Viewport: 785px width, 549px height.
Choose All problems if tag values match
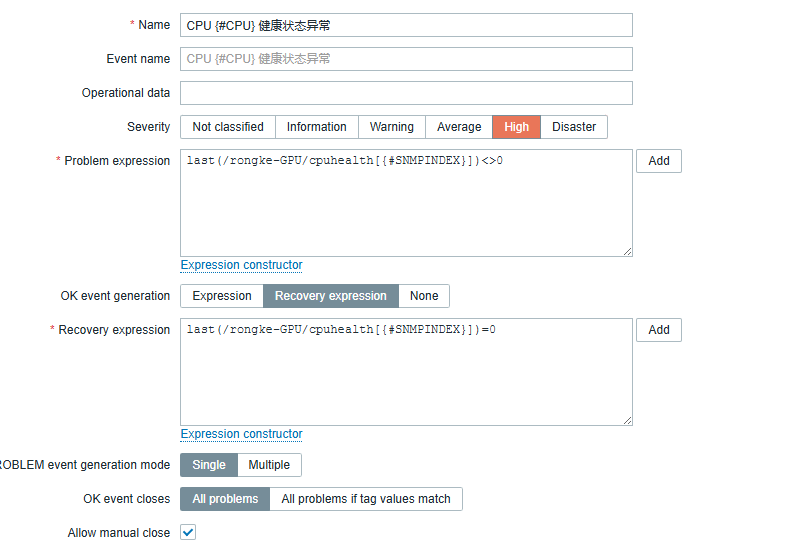click(x=366, y=499)
